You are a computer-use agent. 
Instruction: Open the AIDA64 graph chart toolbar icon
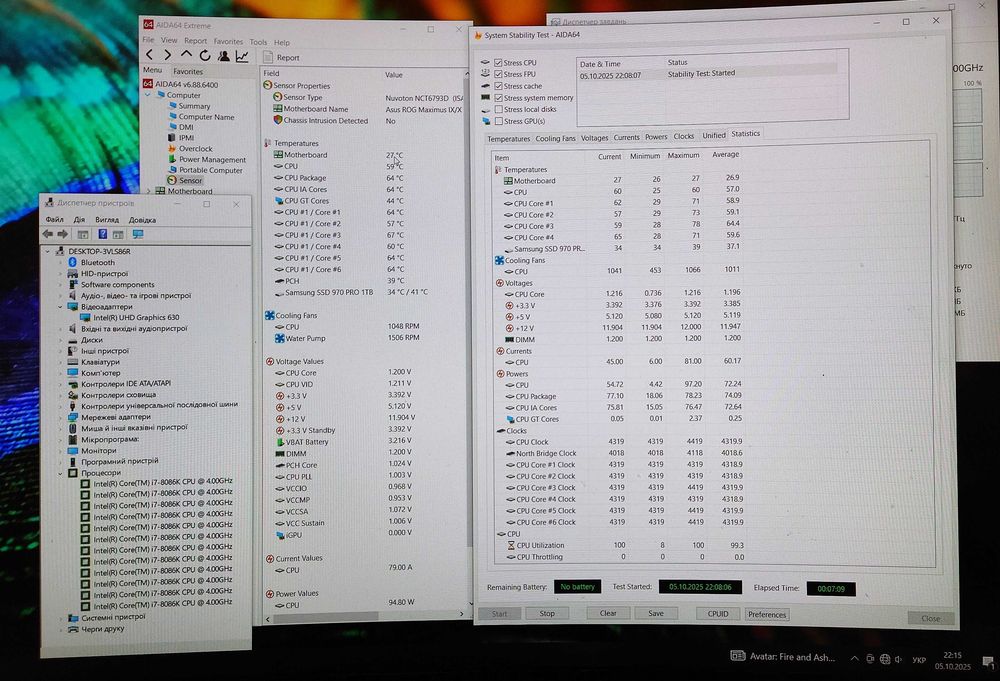point(242,57)
